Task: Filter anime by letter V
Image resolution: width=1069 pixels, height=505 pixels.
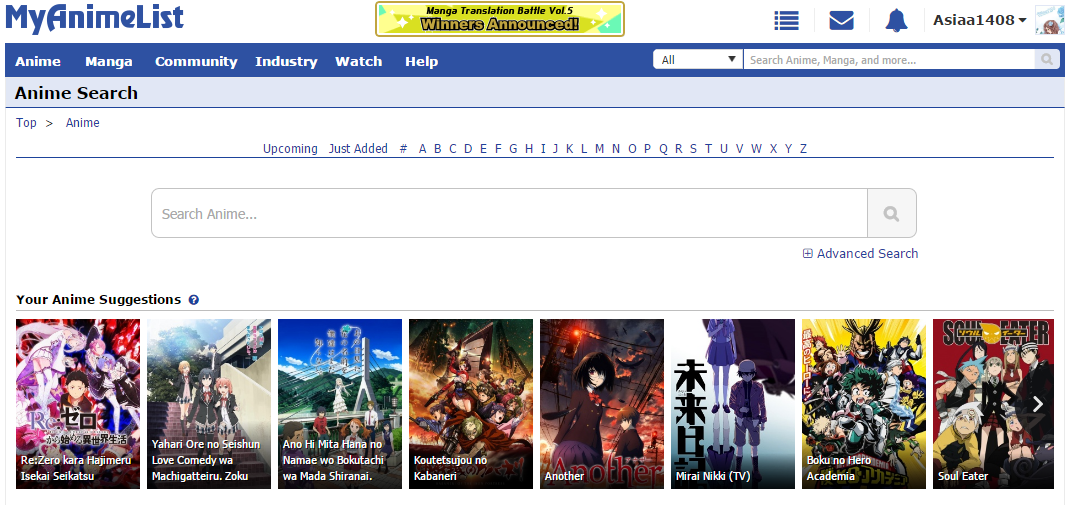Action: point(739,149)
